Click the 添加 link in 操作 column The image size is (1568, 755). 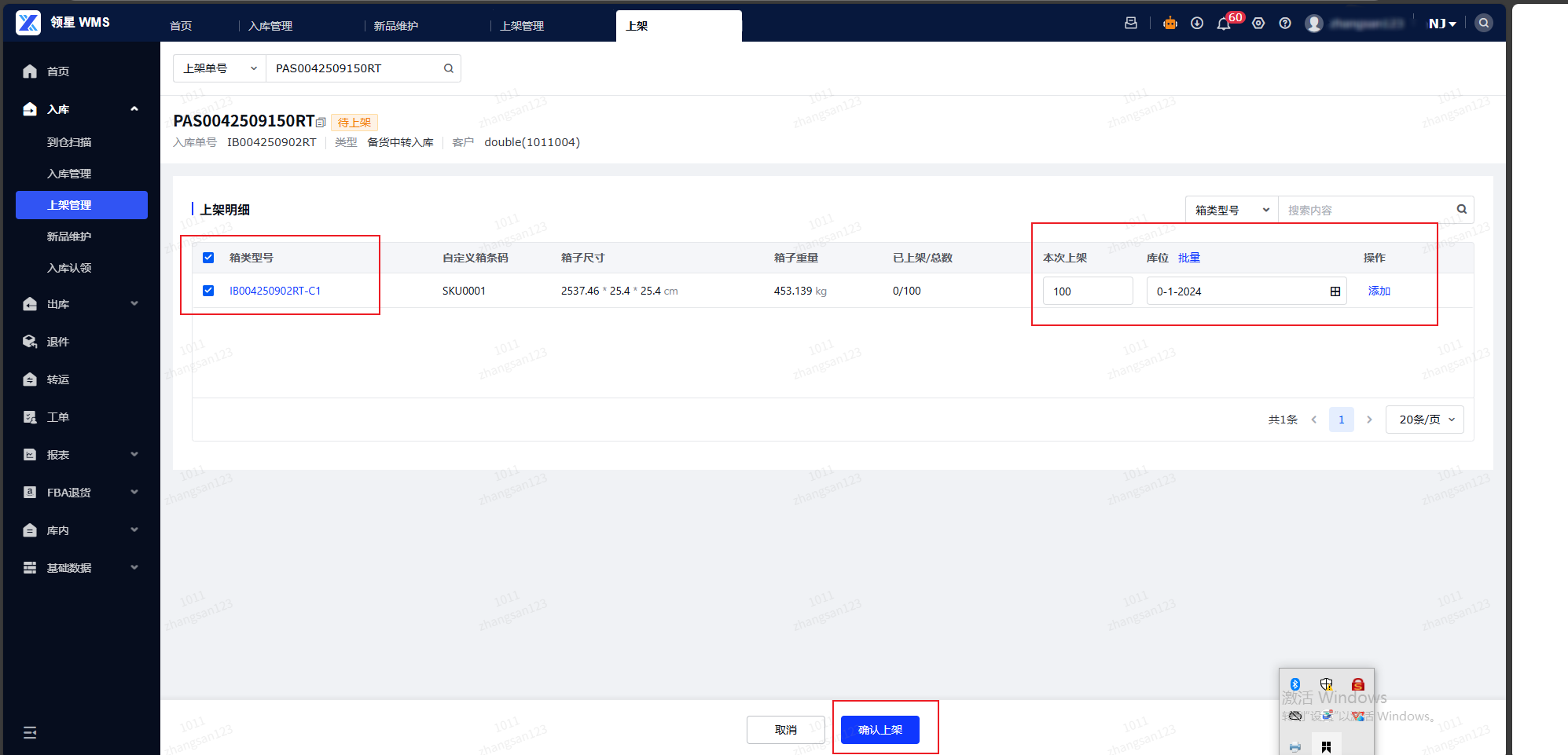(x=1379, y=291)
